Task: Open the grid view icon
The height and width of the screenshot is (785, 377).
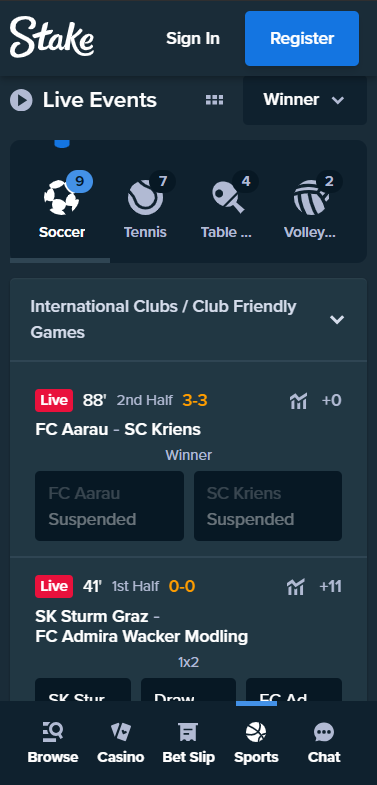Action: [x=214, y=100]
